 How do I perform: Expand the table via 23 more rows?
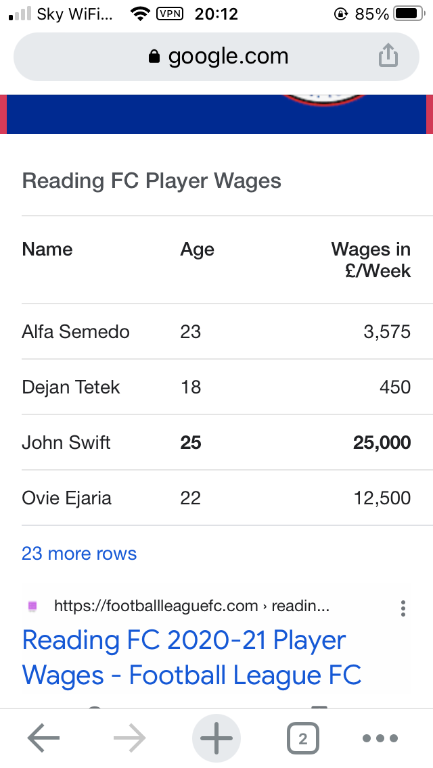click(79, 553)
